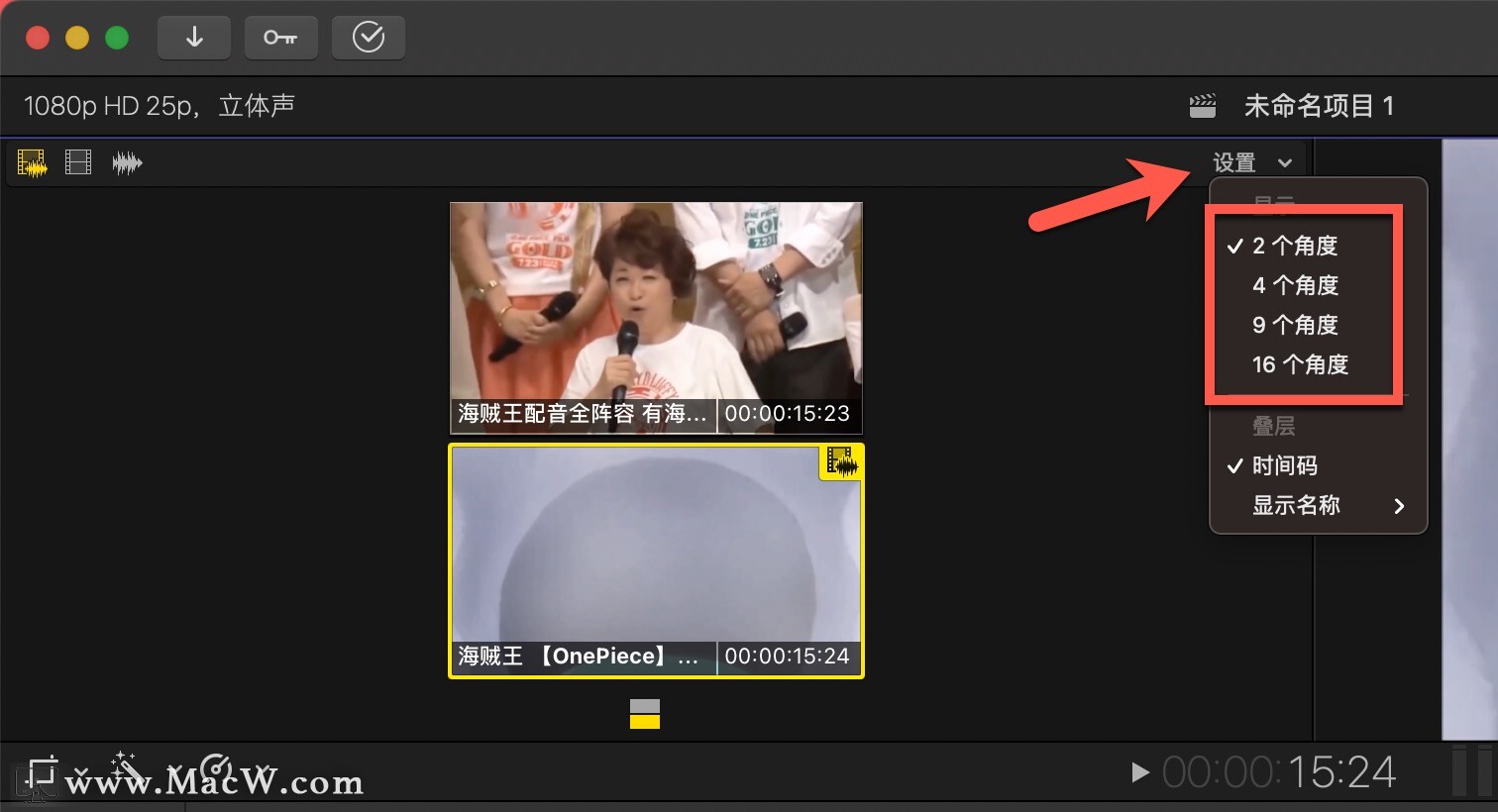Collapse the 设置 dropdown menu
Image resolution: width=1498 pixels, height=812 pixels.
(x=1252, y=162)
